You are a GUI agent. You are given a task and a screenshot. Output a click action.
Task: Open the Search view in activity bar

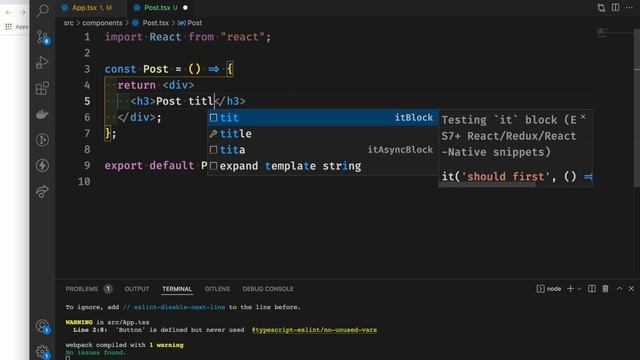(42, 11)
